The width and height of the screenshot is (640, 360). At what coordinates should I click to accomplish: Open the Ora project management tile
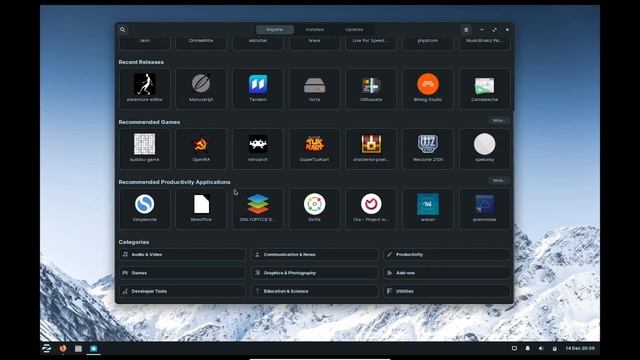pos(371,209)
